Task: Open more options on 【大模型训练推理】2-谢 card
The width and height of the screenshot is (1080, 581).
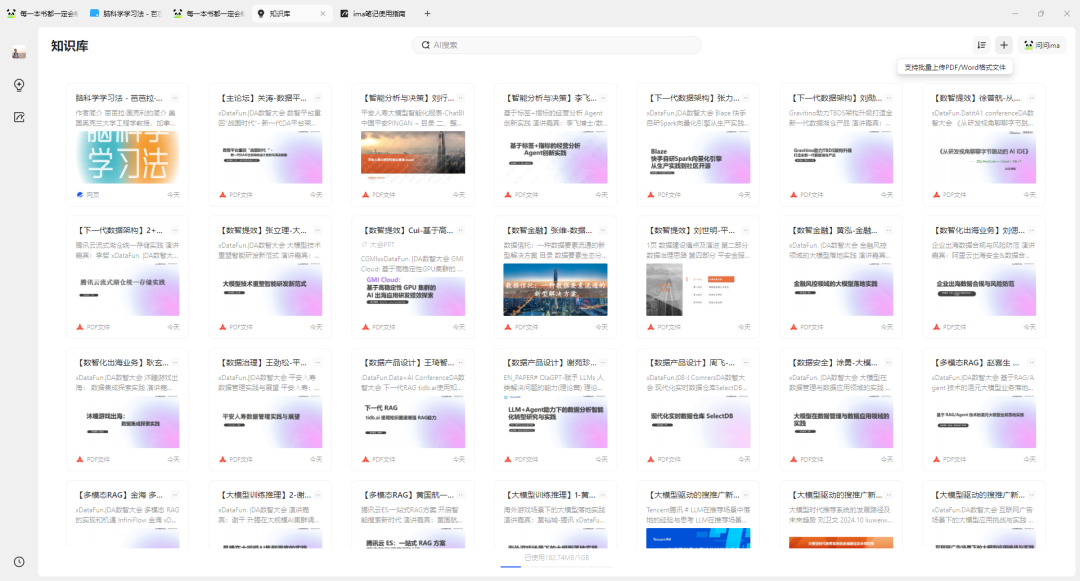Action: pyautogui.click(x=318, y=494)
